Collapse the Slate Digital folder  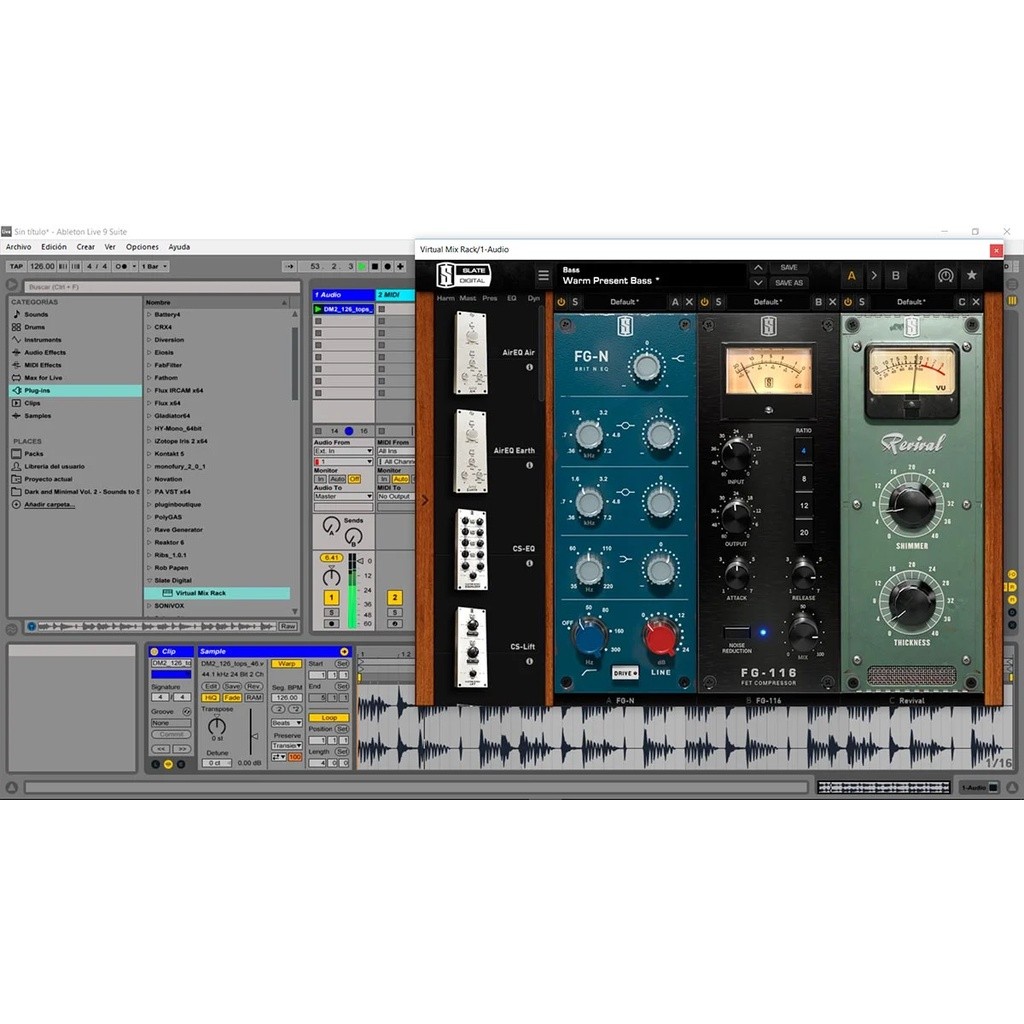tap(149, 580)
